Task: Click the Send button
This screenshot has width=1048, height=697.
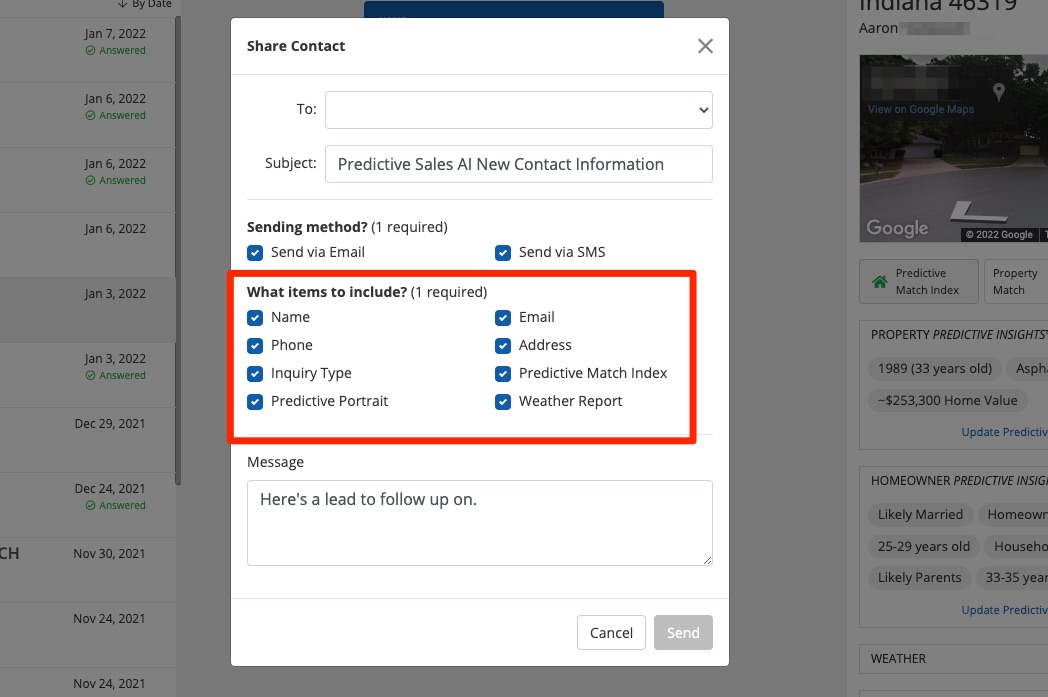Action: [683, 633]
